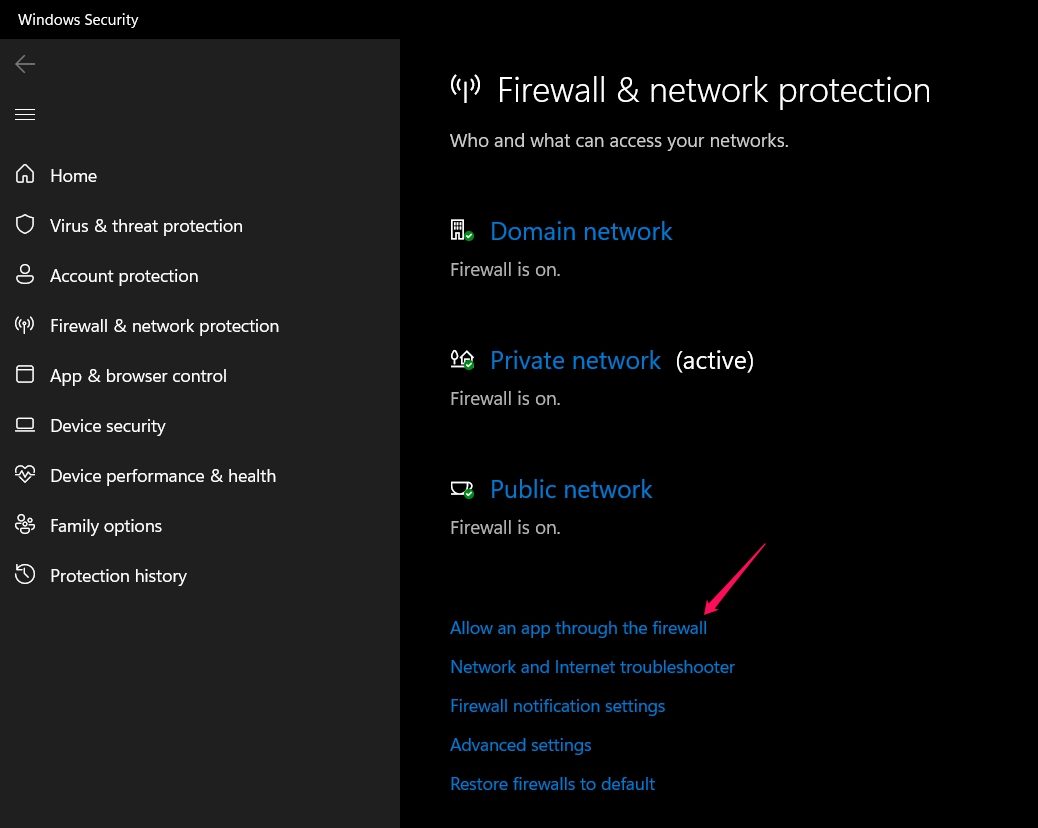Screen dimensions: 1038x828
Task: Open firewall Advanced settings
Action: pyautogui.click(x=520, y=745)
